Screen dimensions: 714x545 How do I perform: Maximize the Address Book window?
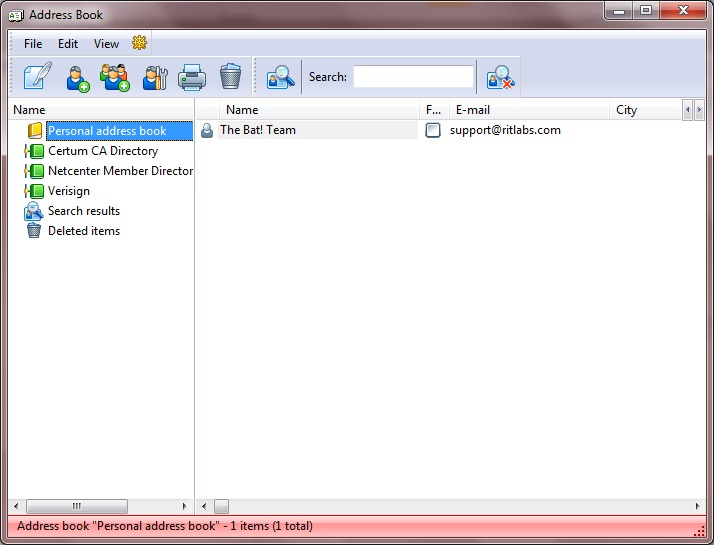pos(646,10)
